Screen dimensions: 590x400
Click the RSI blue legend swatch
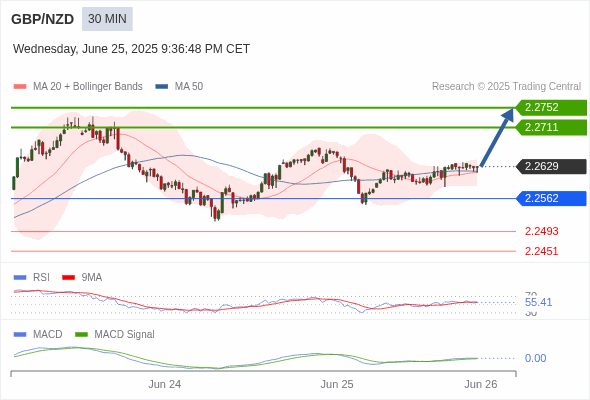pyautogui.click(x=20, y=278)
